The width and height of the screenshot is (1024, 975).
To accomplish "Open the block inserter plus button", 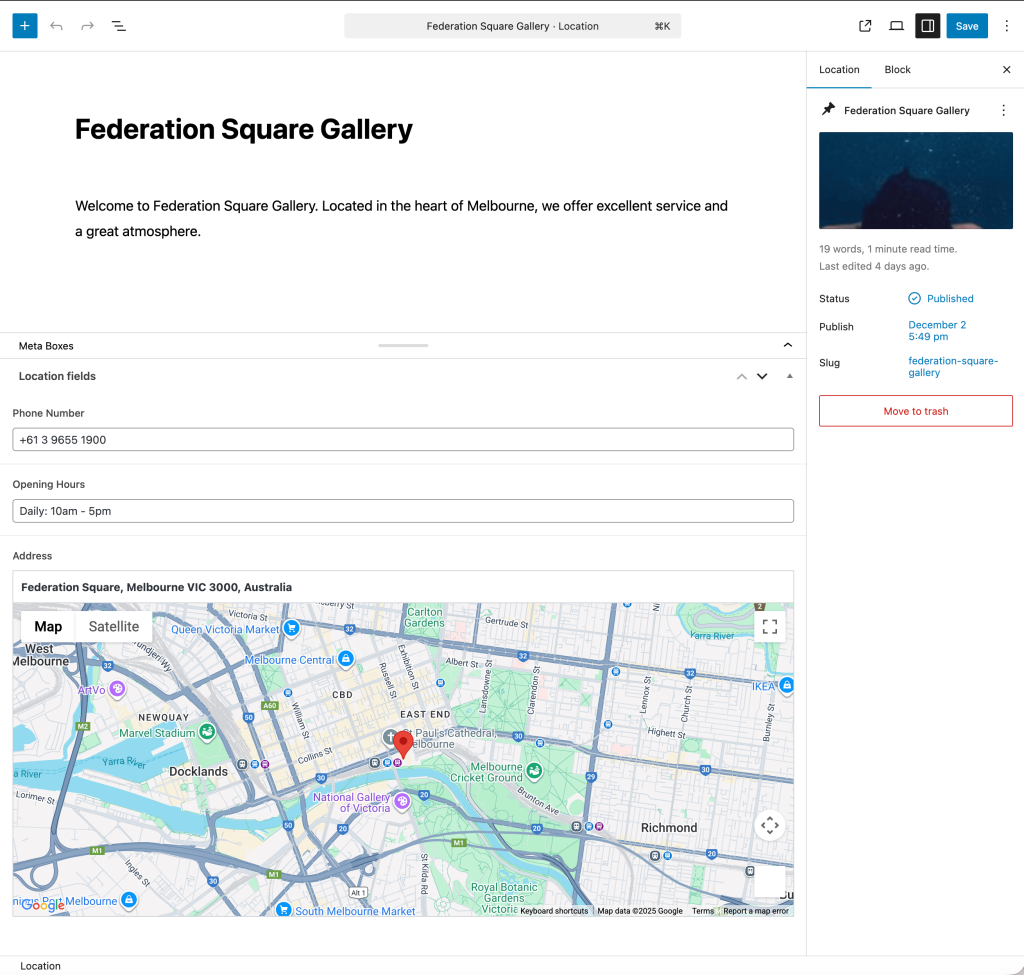I will tap(25, 26).
